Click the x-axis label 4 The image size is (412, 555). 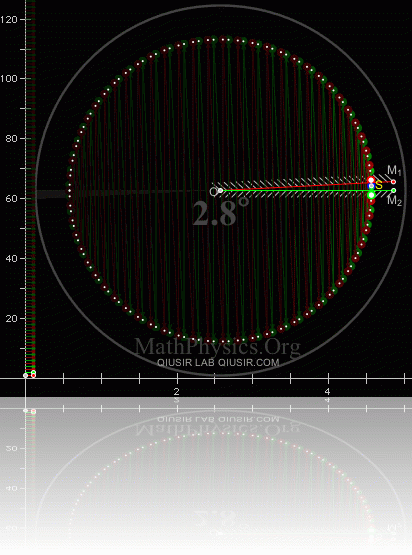point(327,391)
